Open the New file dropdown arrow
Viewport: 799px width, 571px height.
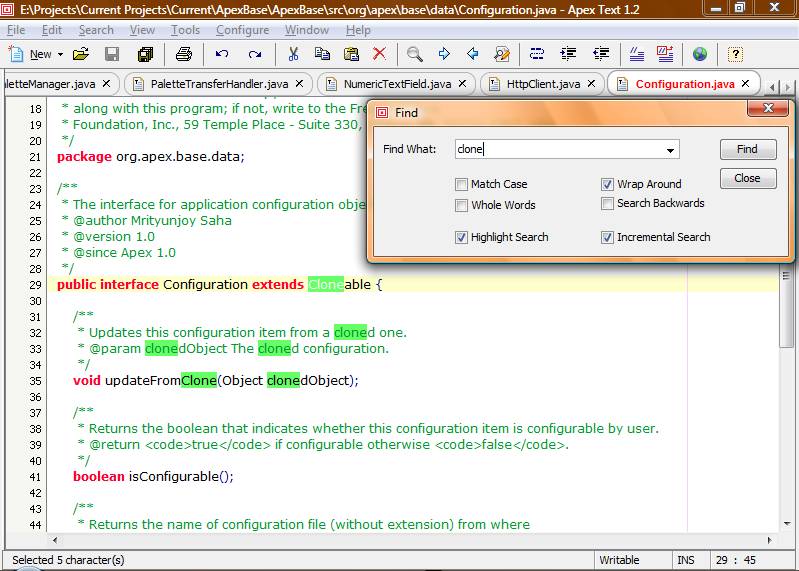click(60, 55)
